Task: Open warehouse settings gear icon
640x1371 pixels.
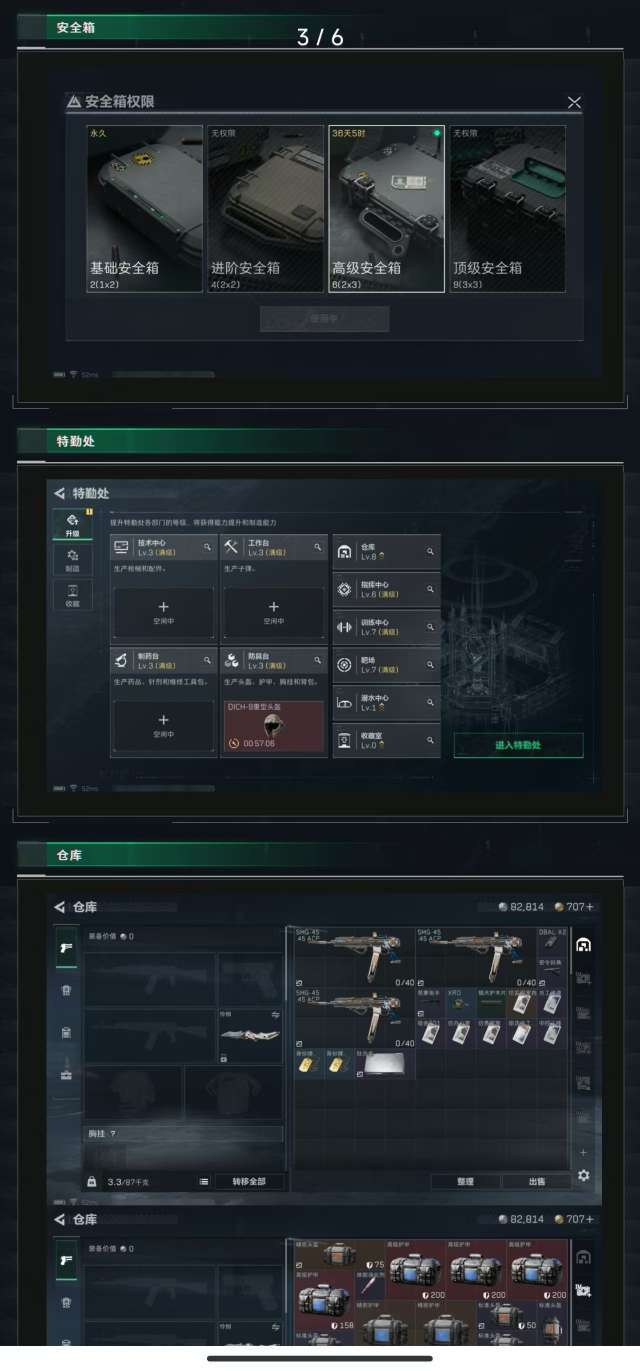Action: tap(583, 1175)
